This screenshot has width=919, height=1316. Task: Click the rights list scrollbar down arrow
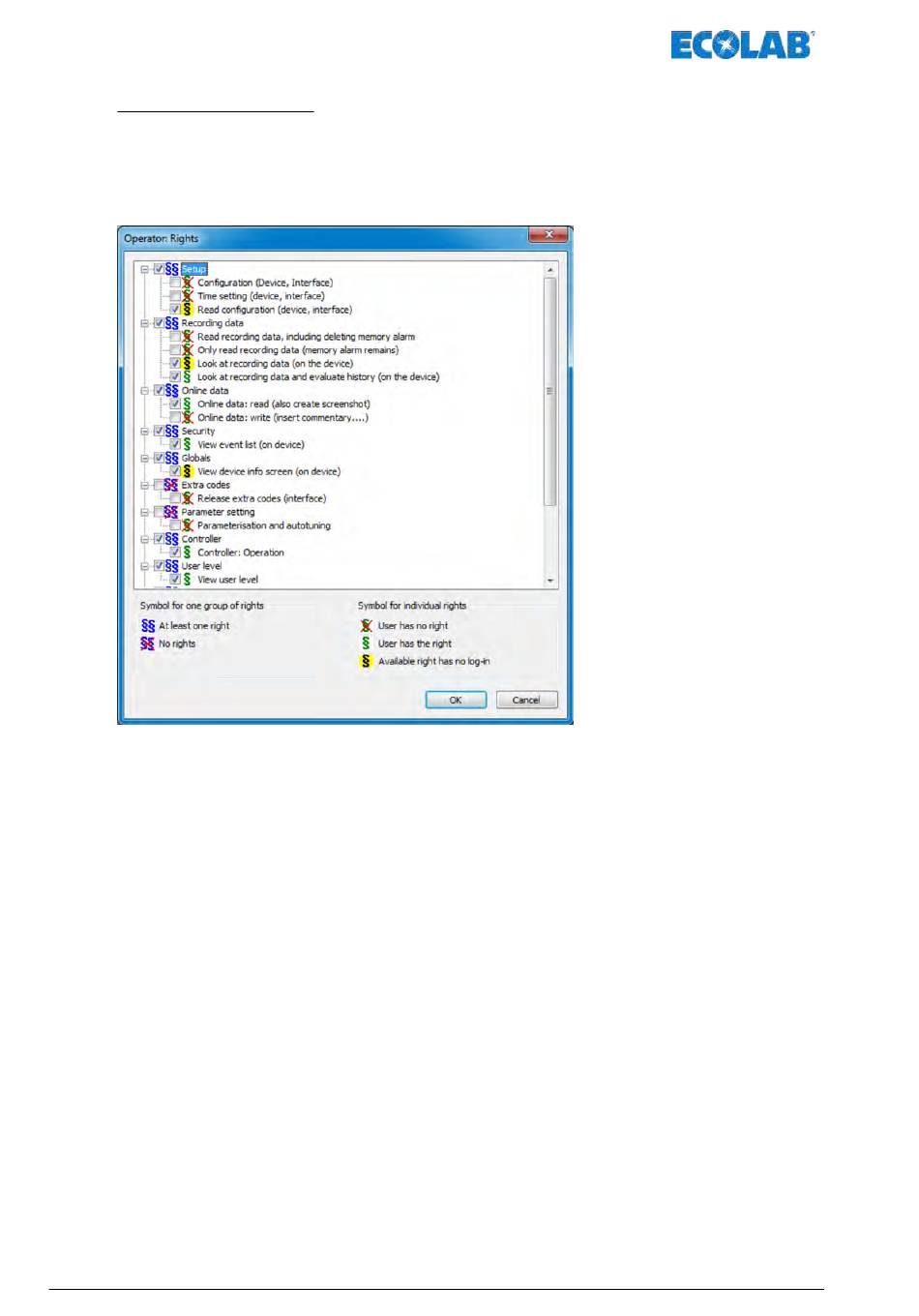pos(550,581)
